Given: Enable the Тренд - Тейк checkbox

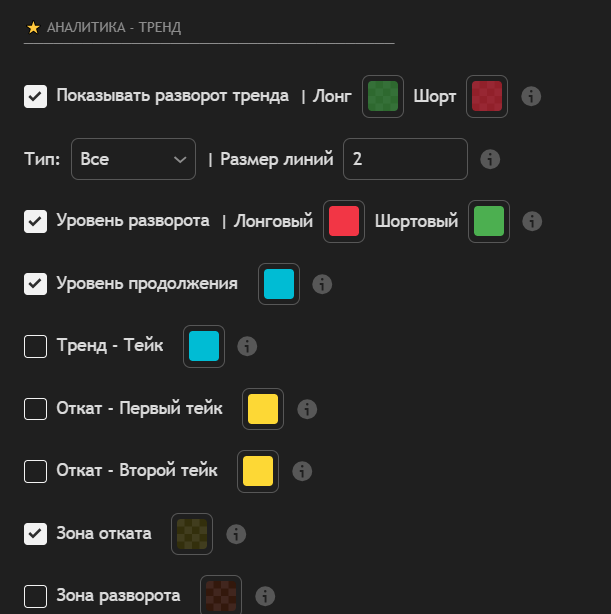Looking at the screenshot, I should (x=36, y=346).
